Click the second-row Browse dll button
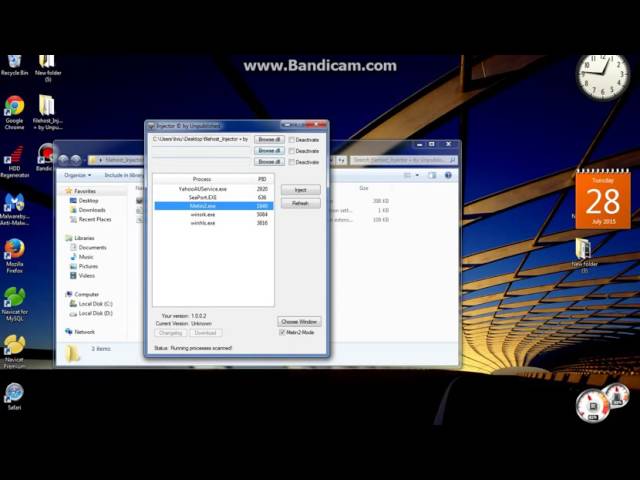Screen dimensions: 640x480 (269, 151)
